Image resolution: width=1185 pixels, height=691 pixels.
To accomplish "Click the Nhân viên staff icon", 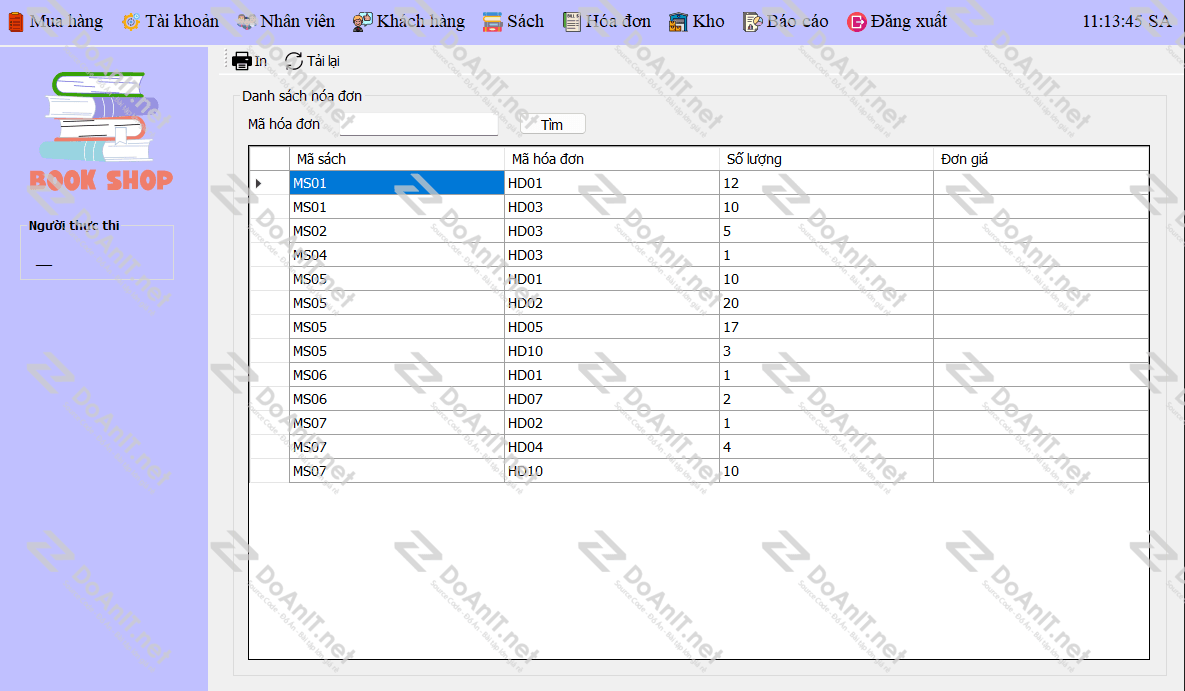I will pyautogui.click(x=246, y=22).
